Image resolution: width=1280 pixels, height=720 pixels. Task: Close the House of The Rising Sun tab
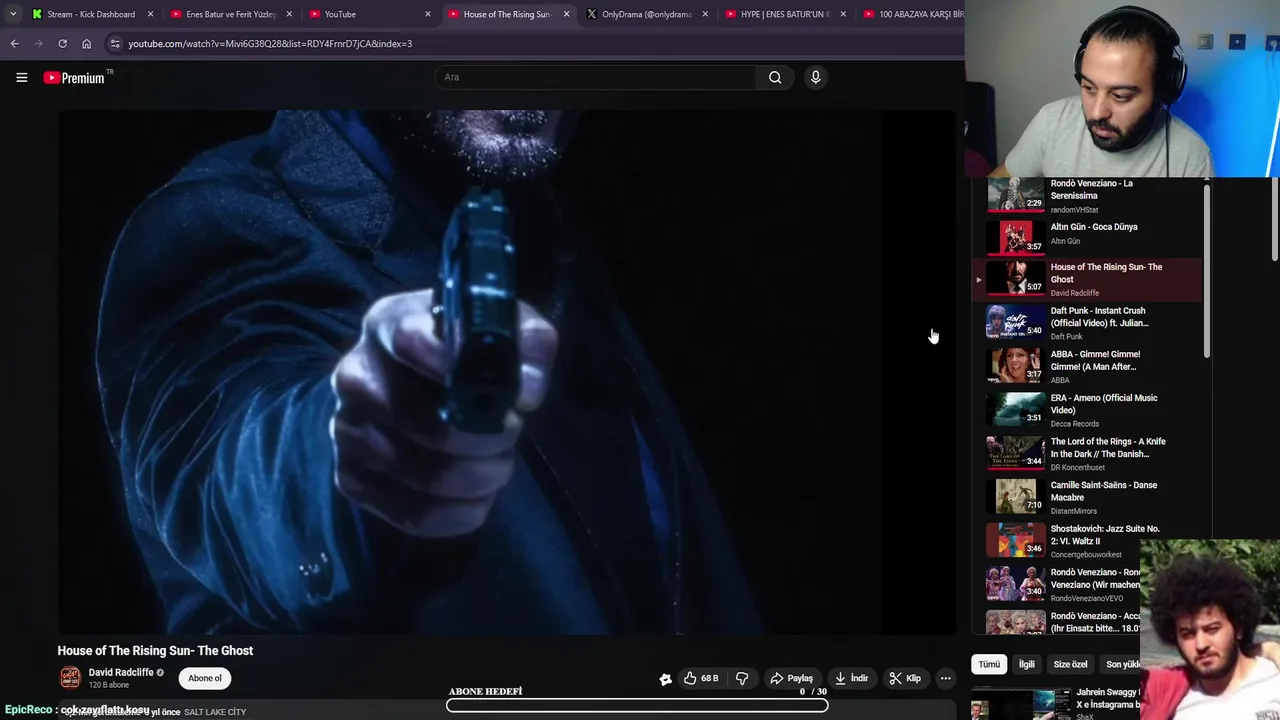tap(566, 14)
